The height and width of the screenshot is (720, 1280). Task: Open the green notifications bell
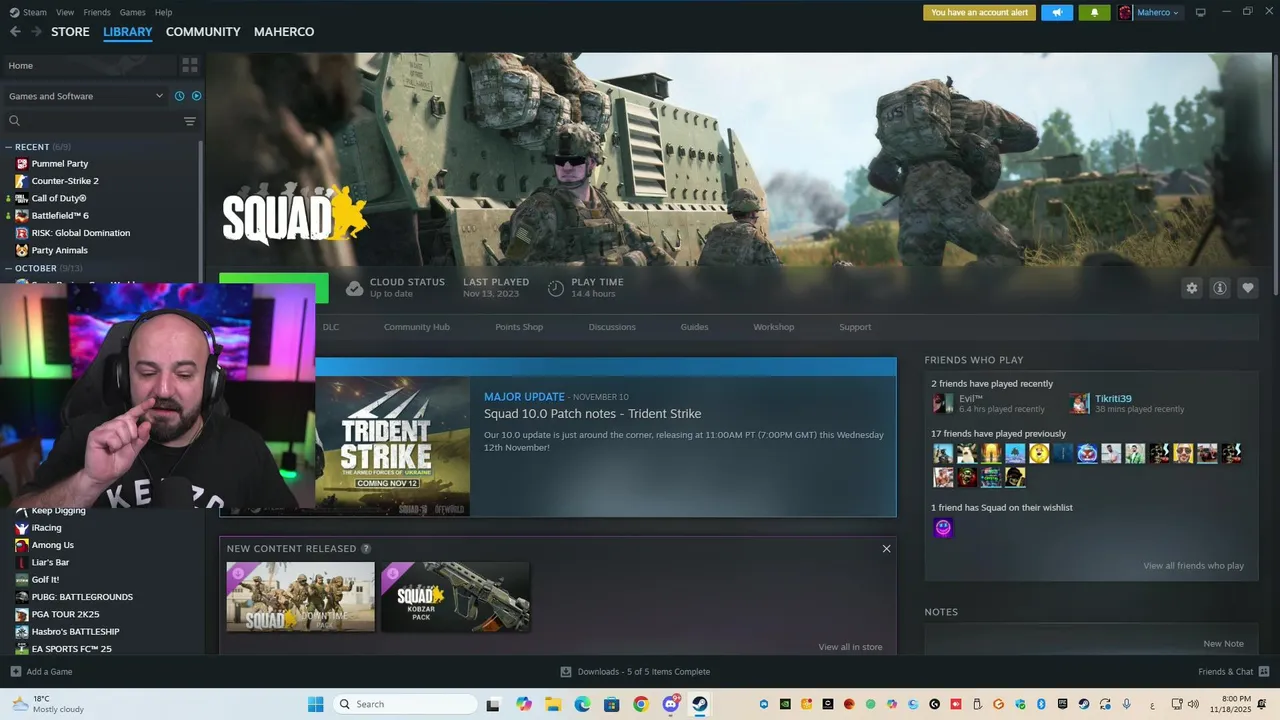(1094, 13)
